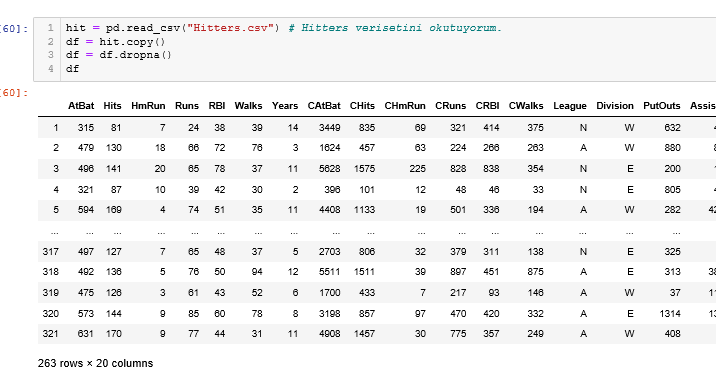
Task: Click the CHmRun column header
Action: pos(405,106)
